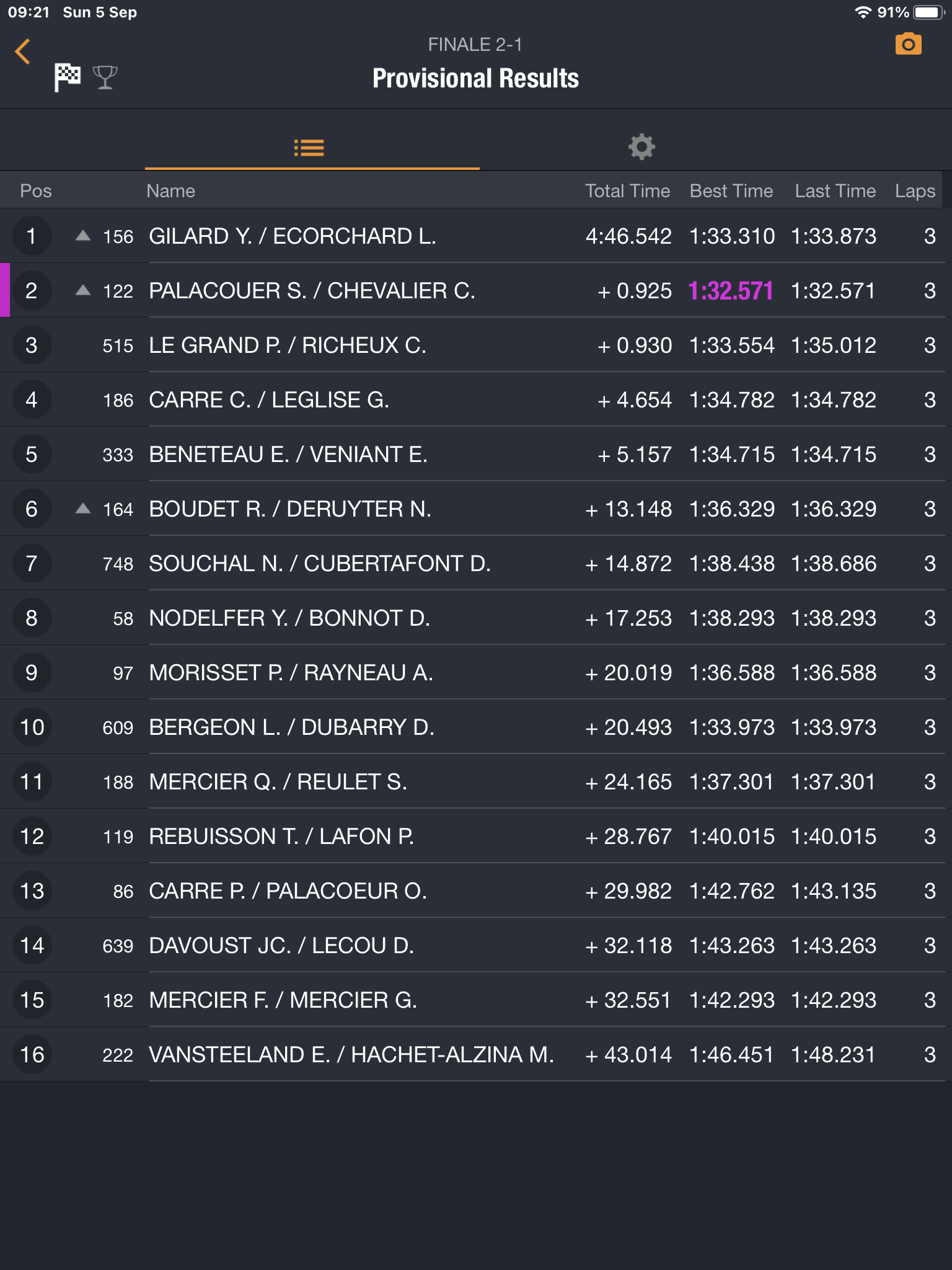This screenshot has width=952, height=1270.
Task: Tap the position-gain triangle for car 122
Action: tap(83, 290)
